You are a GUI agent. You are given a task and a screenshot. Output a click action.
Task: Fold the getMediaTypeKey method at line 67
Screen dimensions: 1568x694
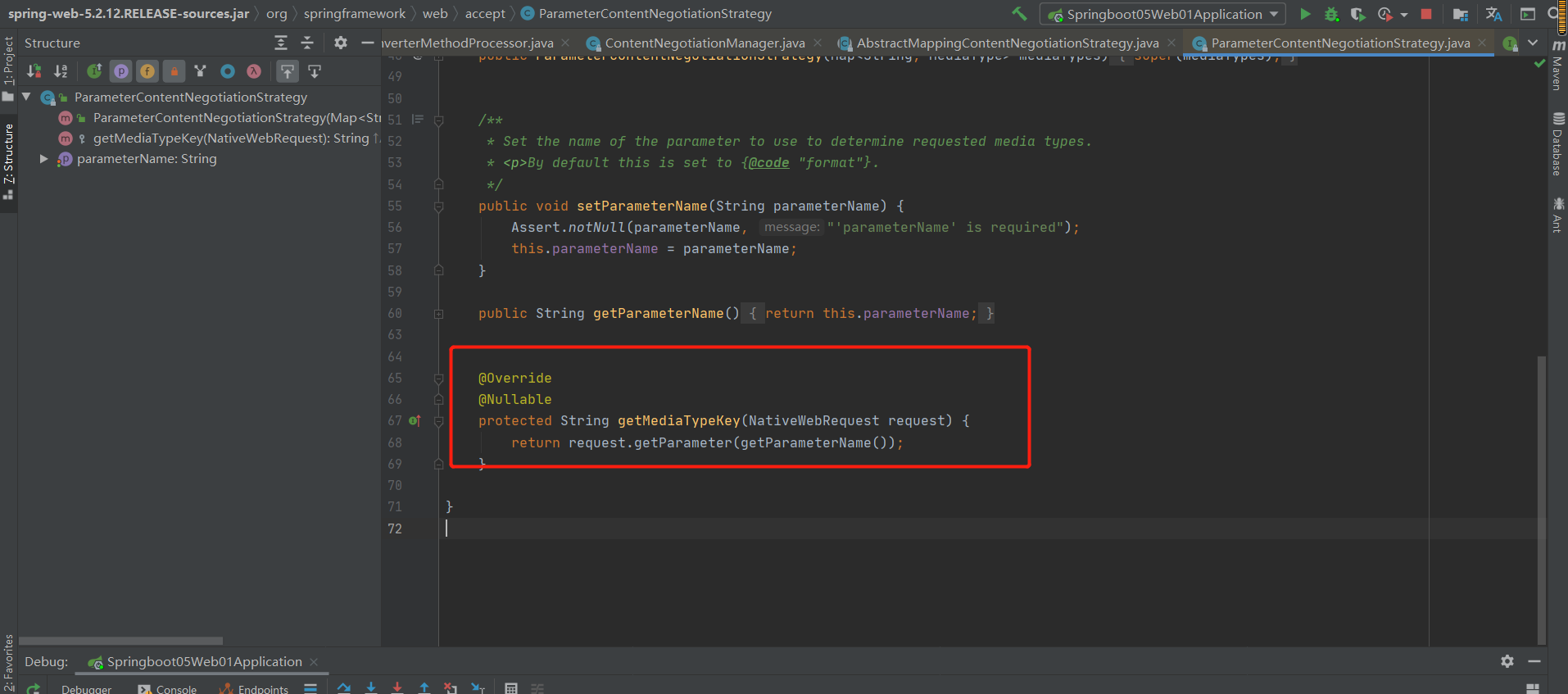tap(439, 421)
